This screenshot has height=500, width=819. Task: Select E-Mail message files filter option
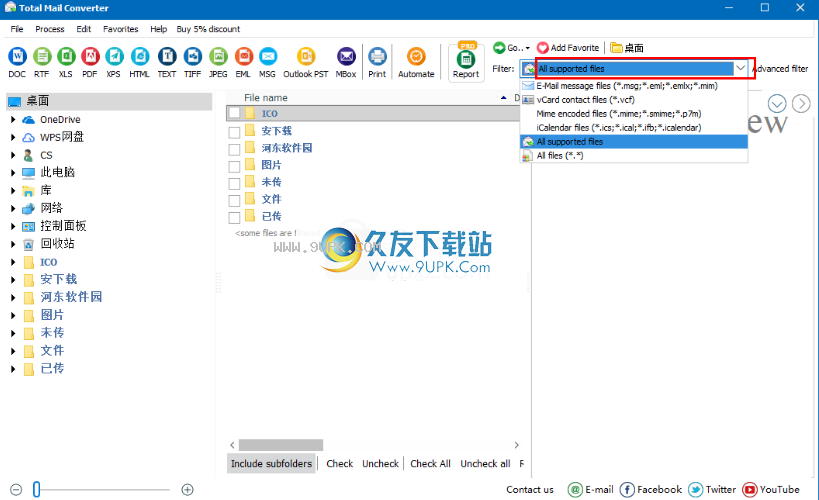click(634, 86)
